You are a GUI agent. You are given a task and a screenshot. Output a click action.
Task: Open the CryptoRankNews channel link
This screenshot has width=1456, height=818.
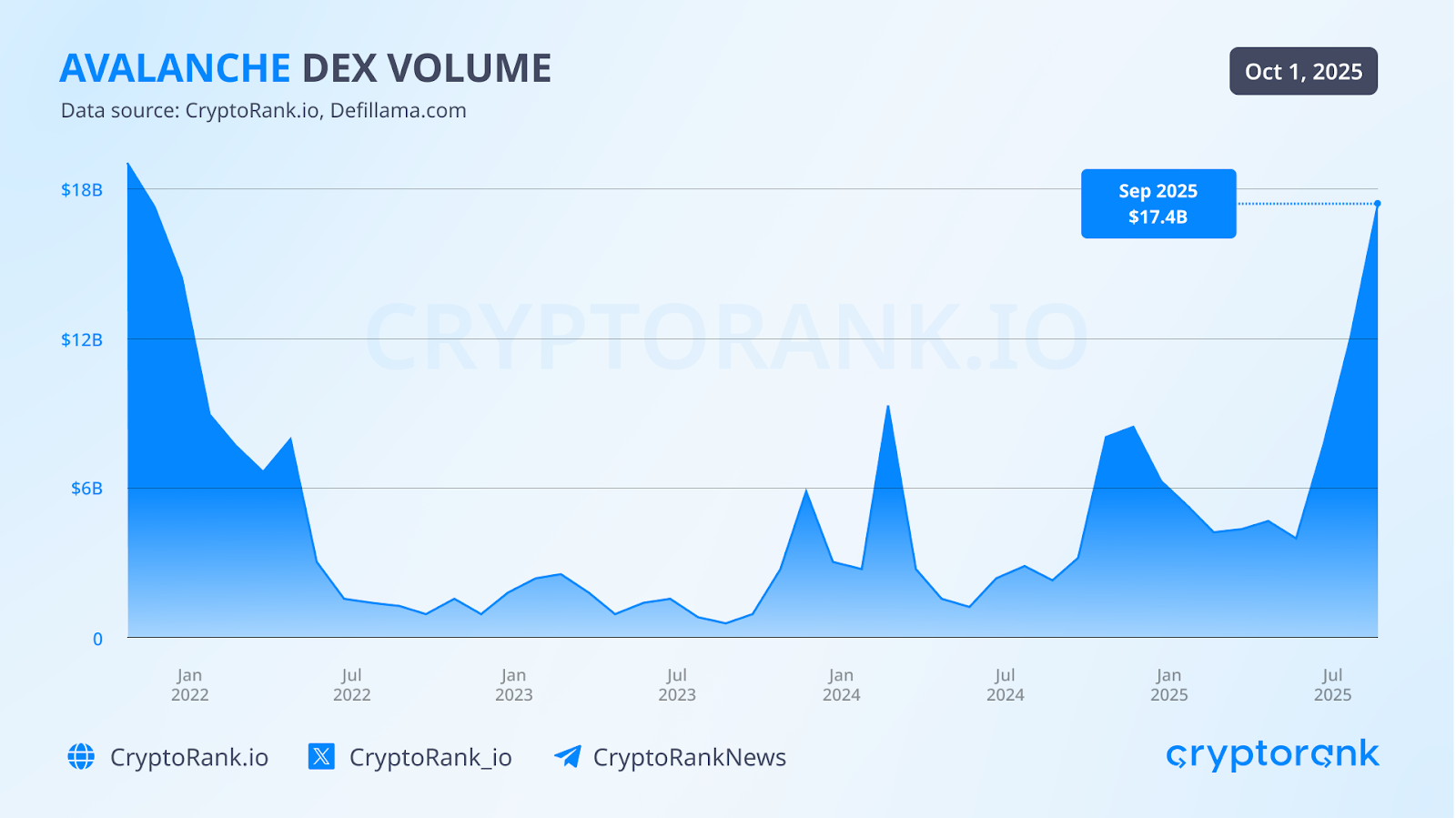(x=689, y=757)
